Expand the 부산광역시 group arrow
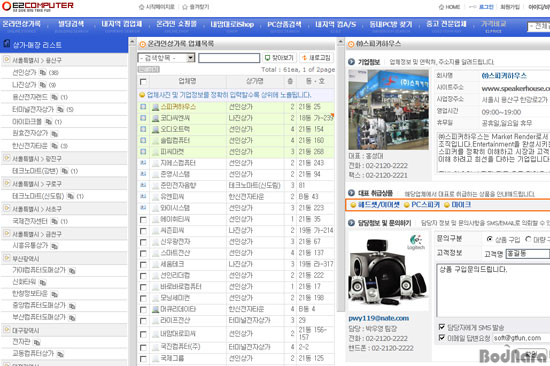 6,259
